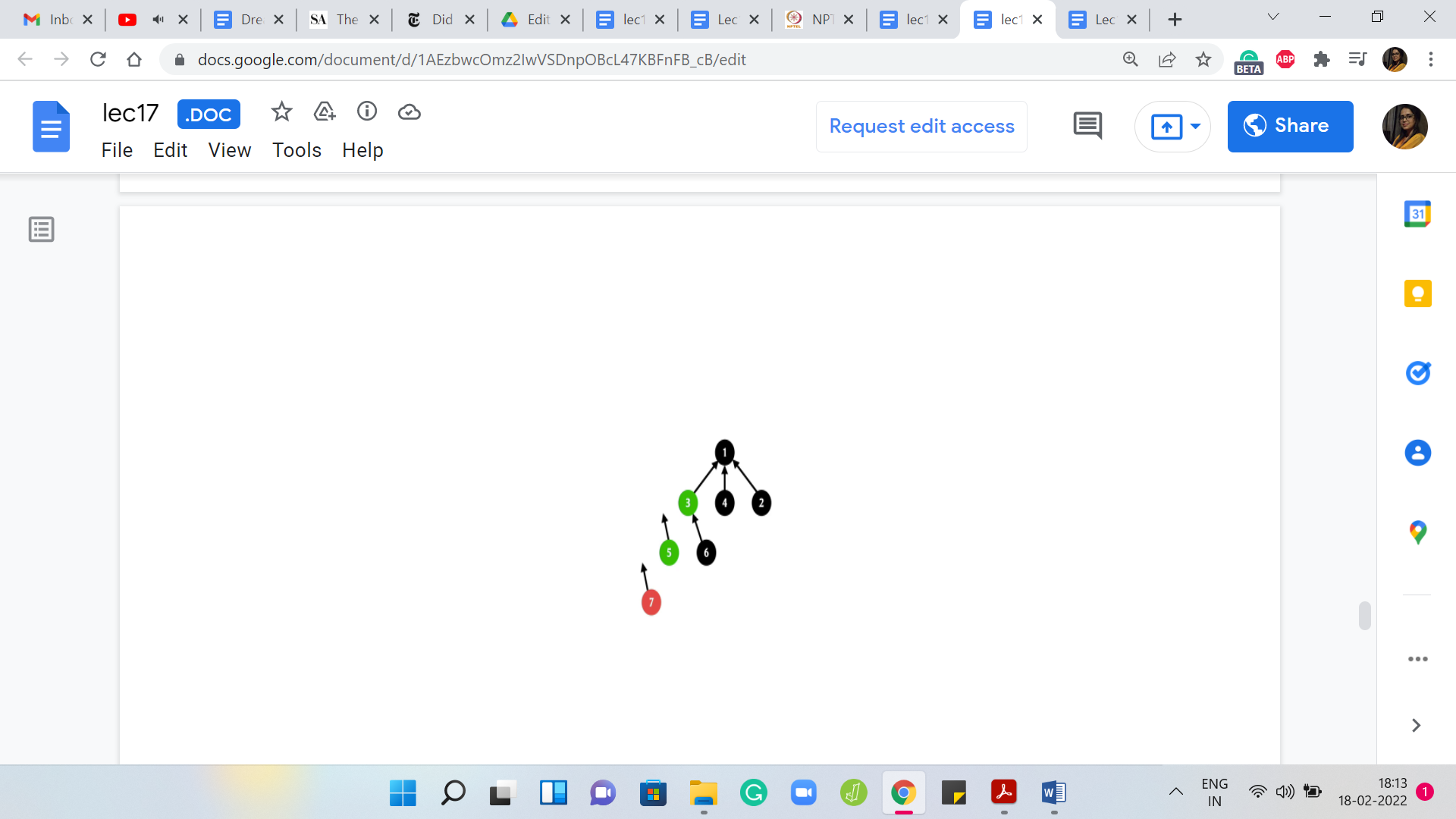Screen dimensions: 1456x819
Task: Open Google Tasks side panel
Action: pos(1417,373)
